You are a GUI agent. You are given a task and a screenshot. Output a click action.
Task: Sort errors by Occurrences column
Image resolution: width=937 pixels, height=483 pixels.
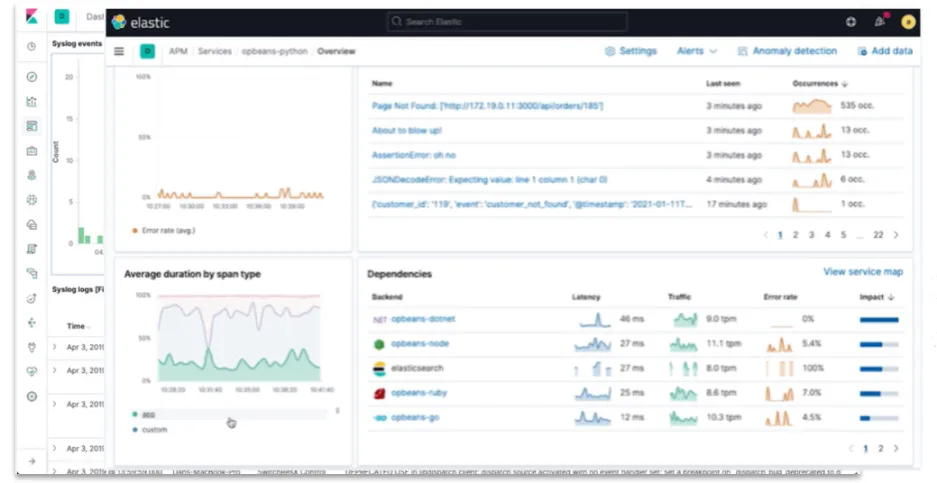coord(820,84)
